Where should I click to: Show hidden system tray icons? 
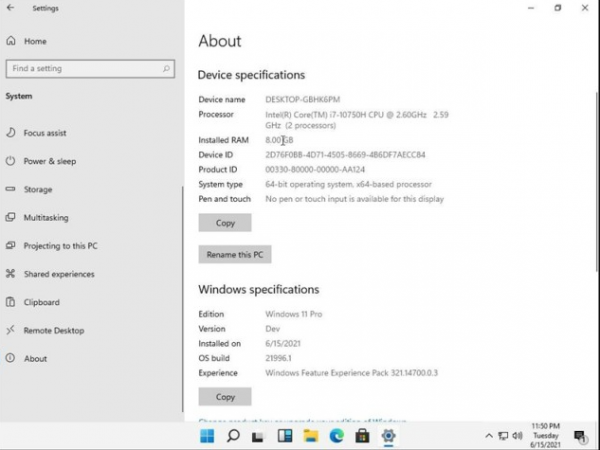[489, 435]
